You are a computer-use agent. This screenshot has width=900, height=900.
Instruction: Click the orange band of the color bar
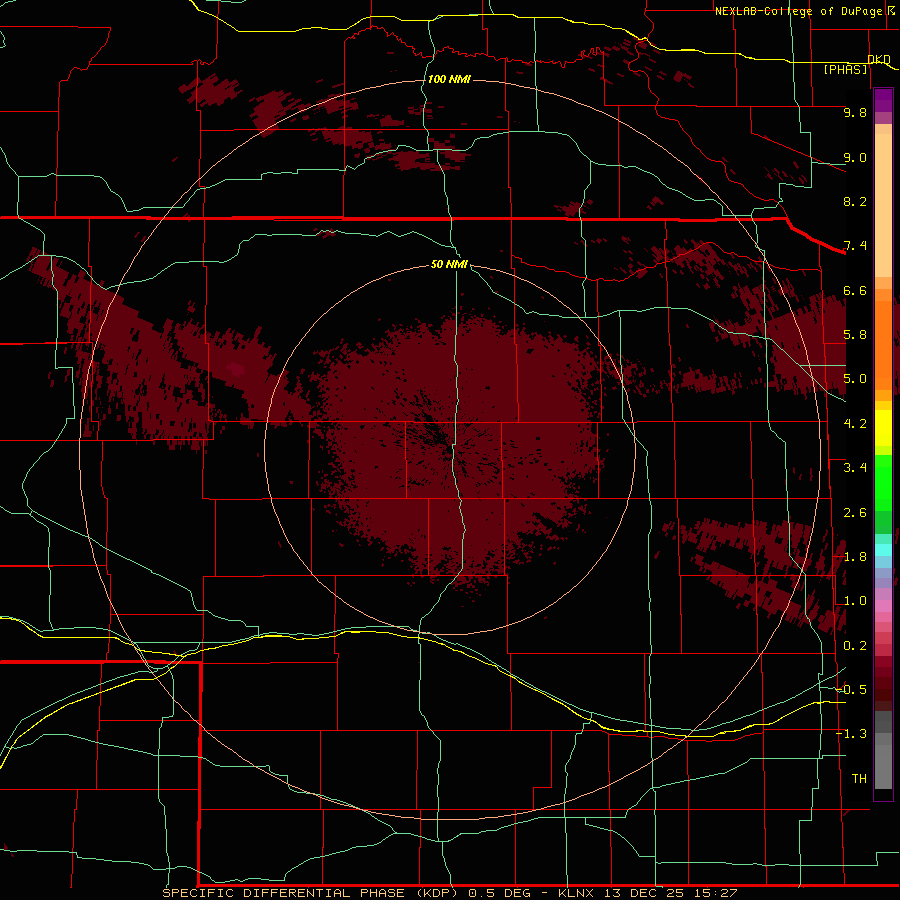[x=883, y=346]
